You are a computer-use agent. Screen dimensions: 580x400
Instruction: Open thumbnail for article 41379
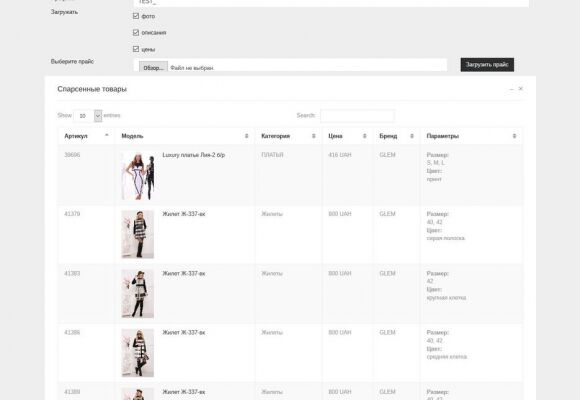tap(138, 234)
